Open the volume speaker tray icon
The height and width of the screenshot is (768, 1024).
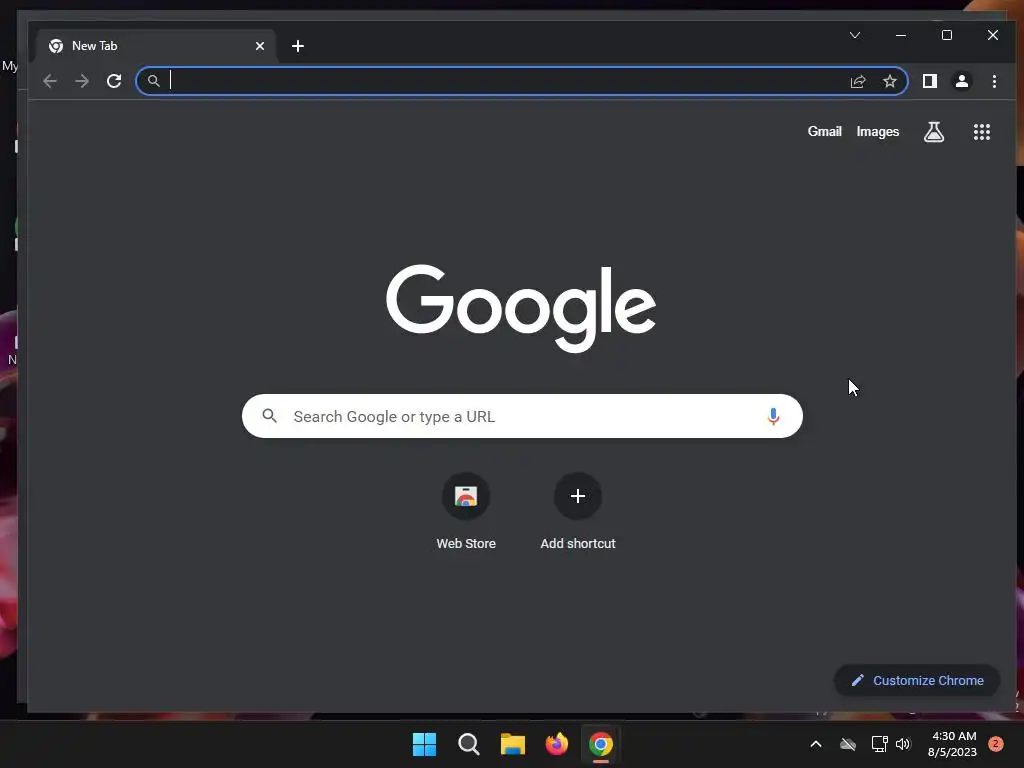tap(903, 744)
